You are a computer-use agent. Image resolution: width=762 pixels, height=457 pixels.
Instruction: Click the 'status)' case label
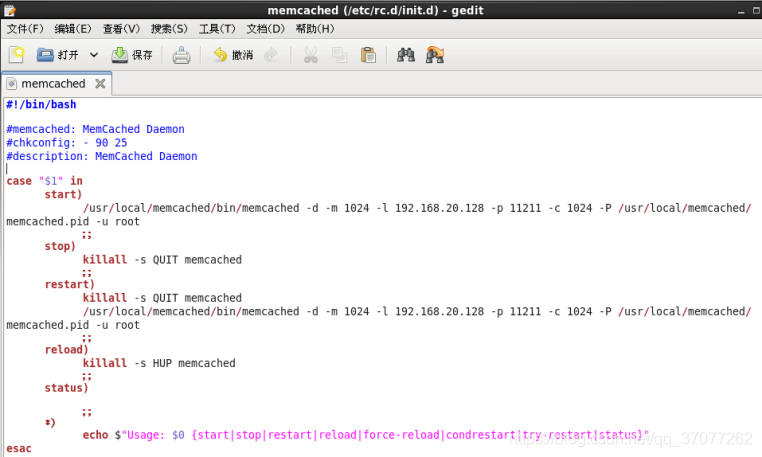click(67, 388)
